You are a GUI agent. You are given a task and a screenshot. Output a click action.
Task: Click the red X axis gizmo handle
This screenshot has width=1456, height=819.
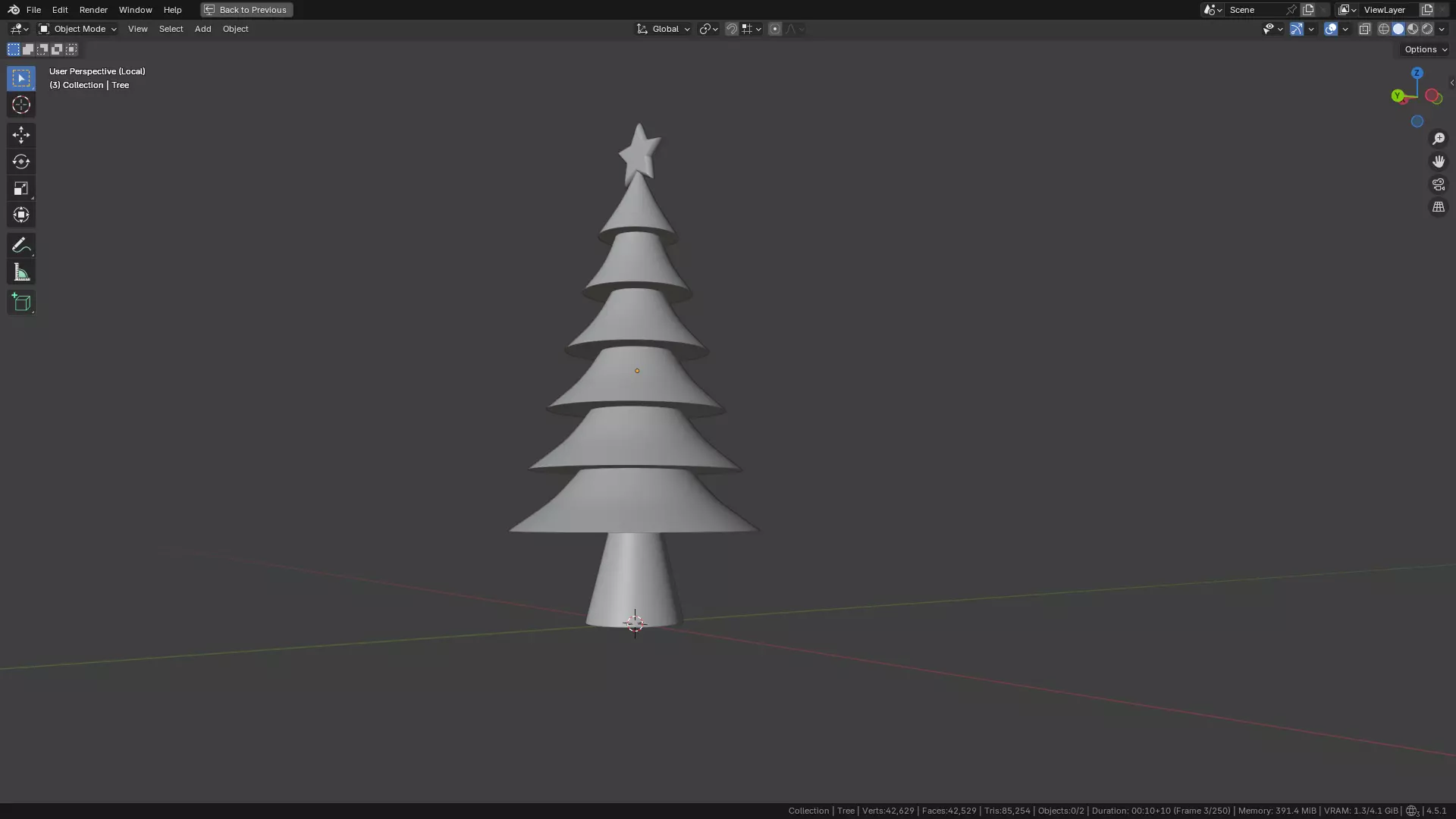tap(1432, 96)
